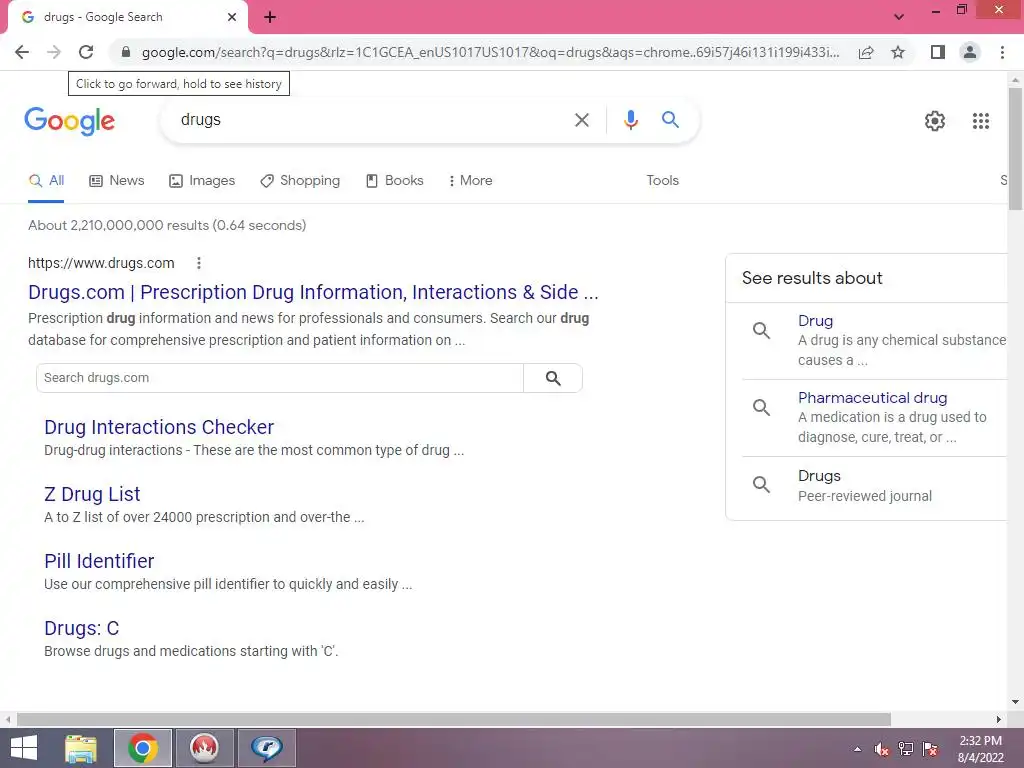The image size is (1024, 768).
Task: Click the network tray icon
Action: (x=906, y=749)
